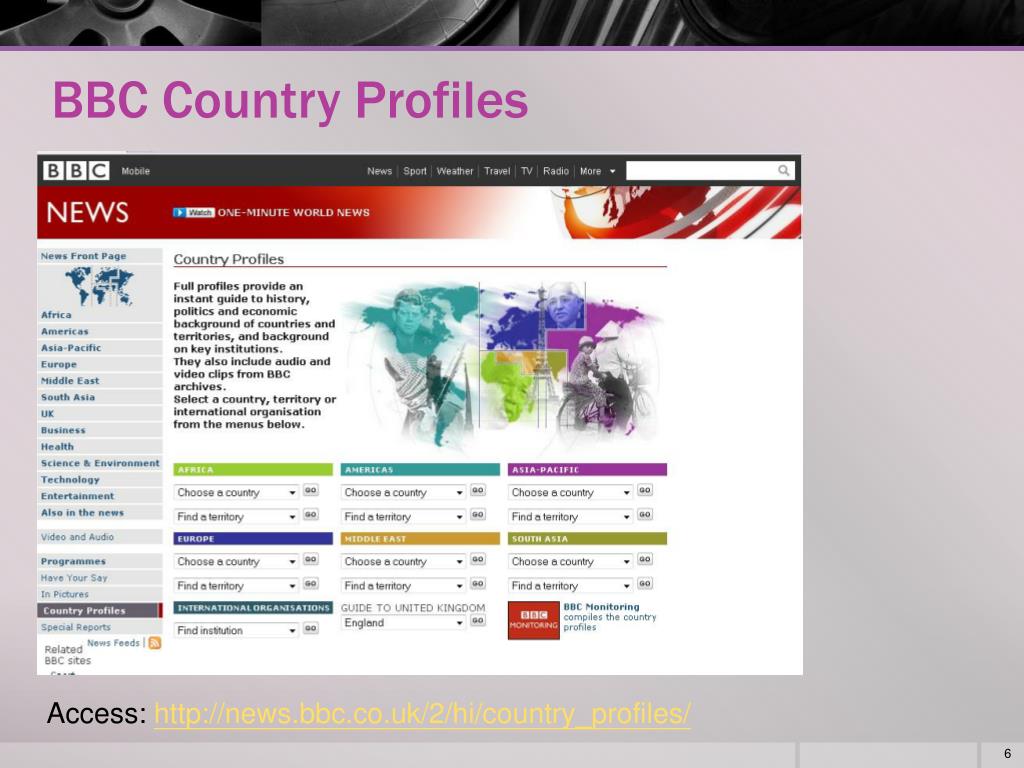Select South Asia in the sidebar
The height and width of the screenshot is (768, 1024).
point(100,397)
